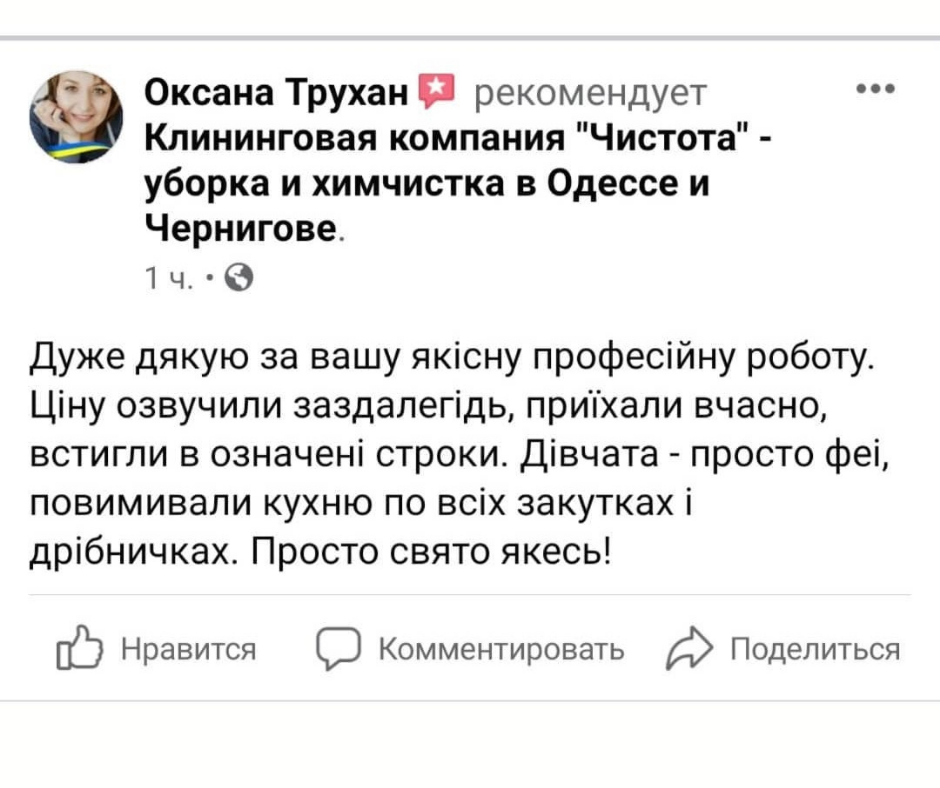Viewport: 940px width, 788px height.
Task: Open the Оксана Трухан profile name link
Action: coord(278,93)
